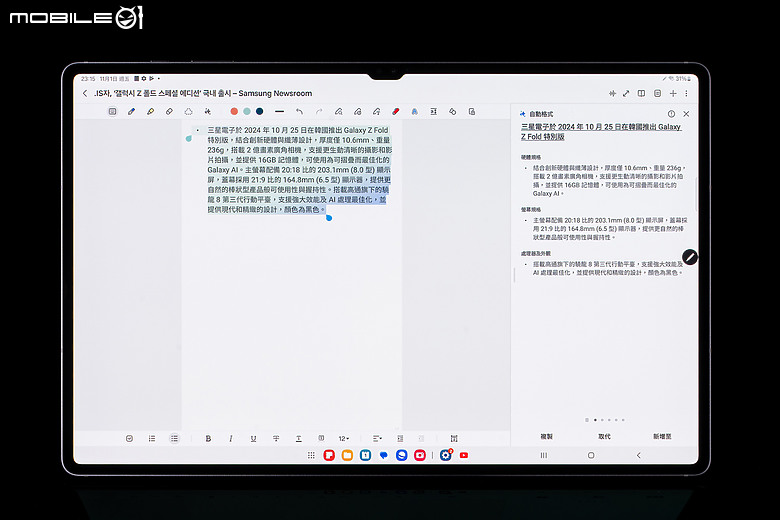Show info for the 自動格式 panel

pyautogui.click(x=671, y=114)
